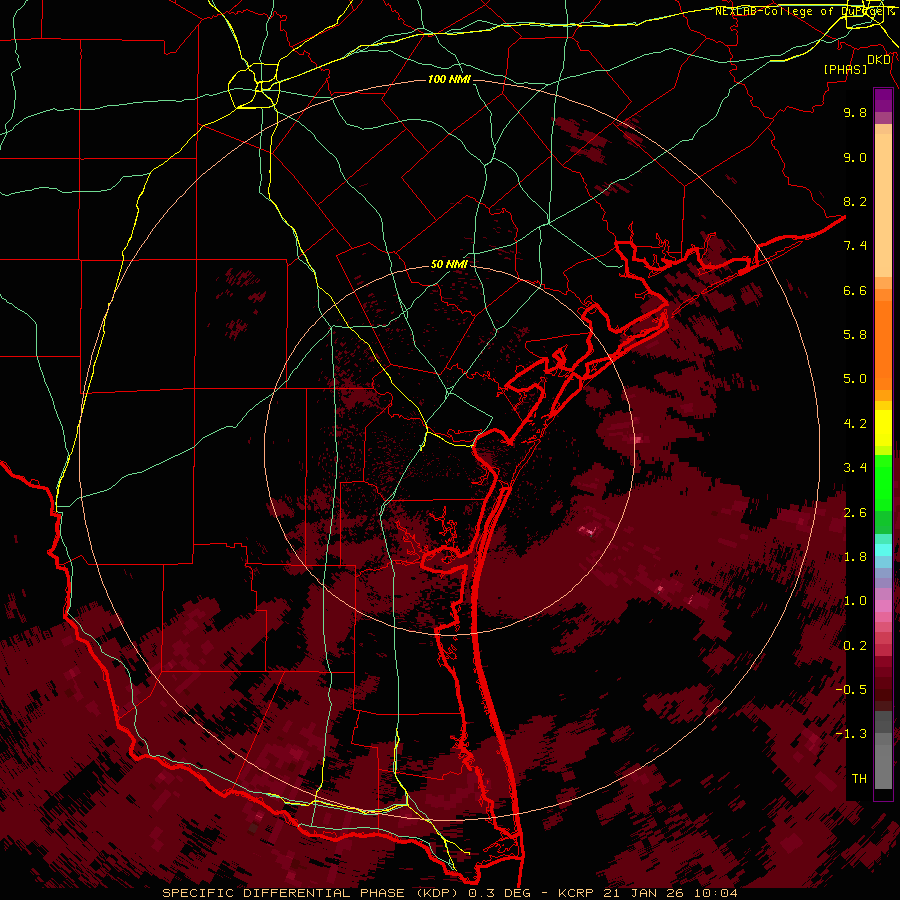Click the 2.6 value on the color scale
Viewport: 900px width, 900px height.
tap(855, 513)
